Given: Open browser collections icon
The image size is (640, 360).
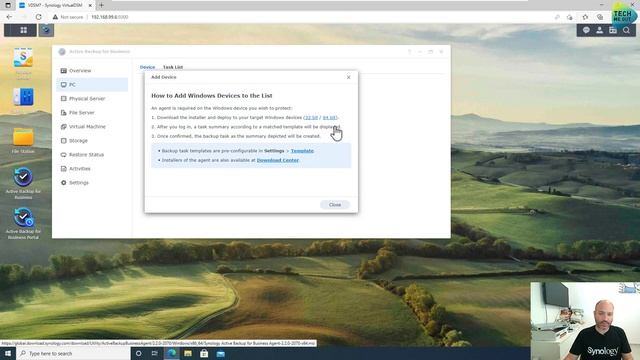Looking at the screenshot, I should (x=600, y=17).
